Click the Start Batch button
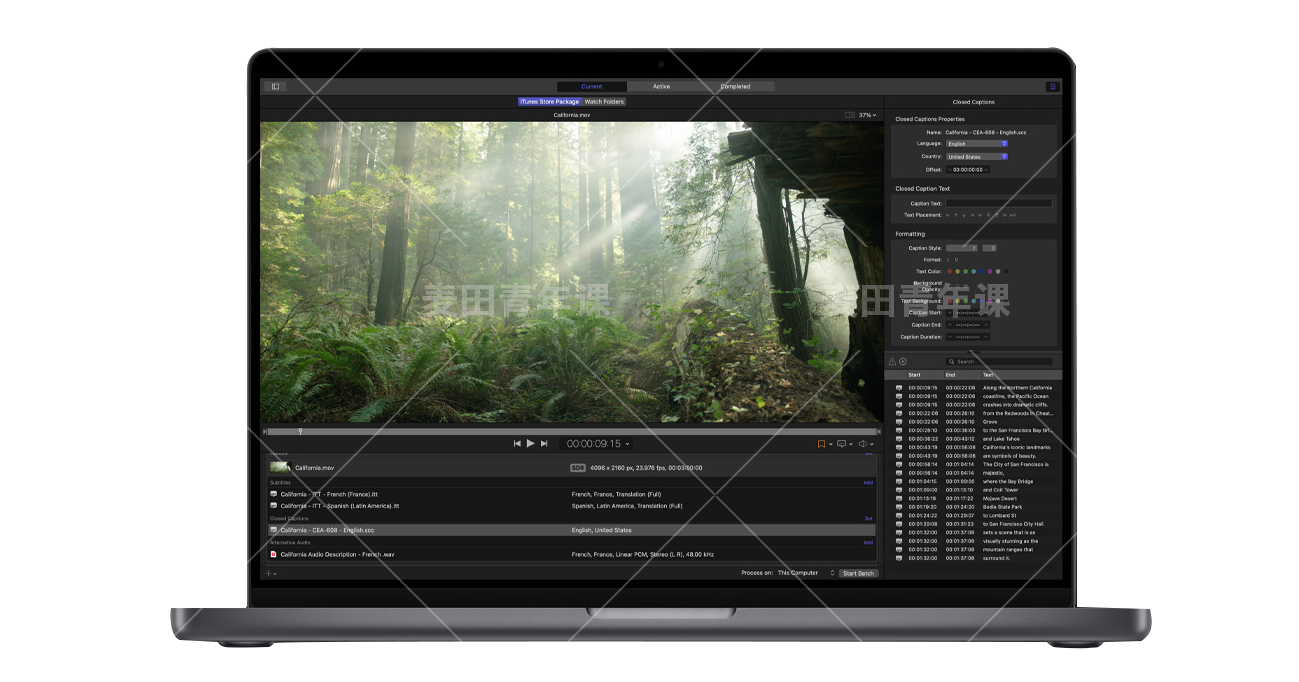1299x682 pixels. click(x=858, y=573)
